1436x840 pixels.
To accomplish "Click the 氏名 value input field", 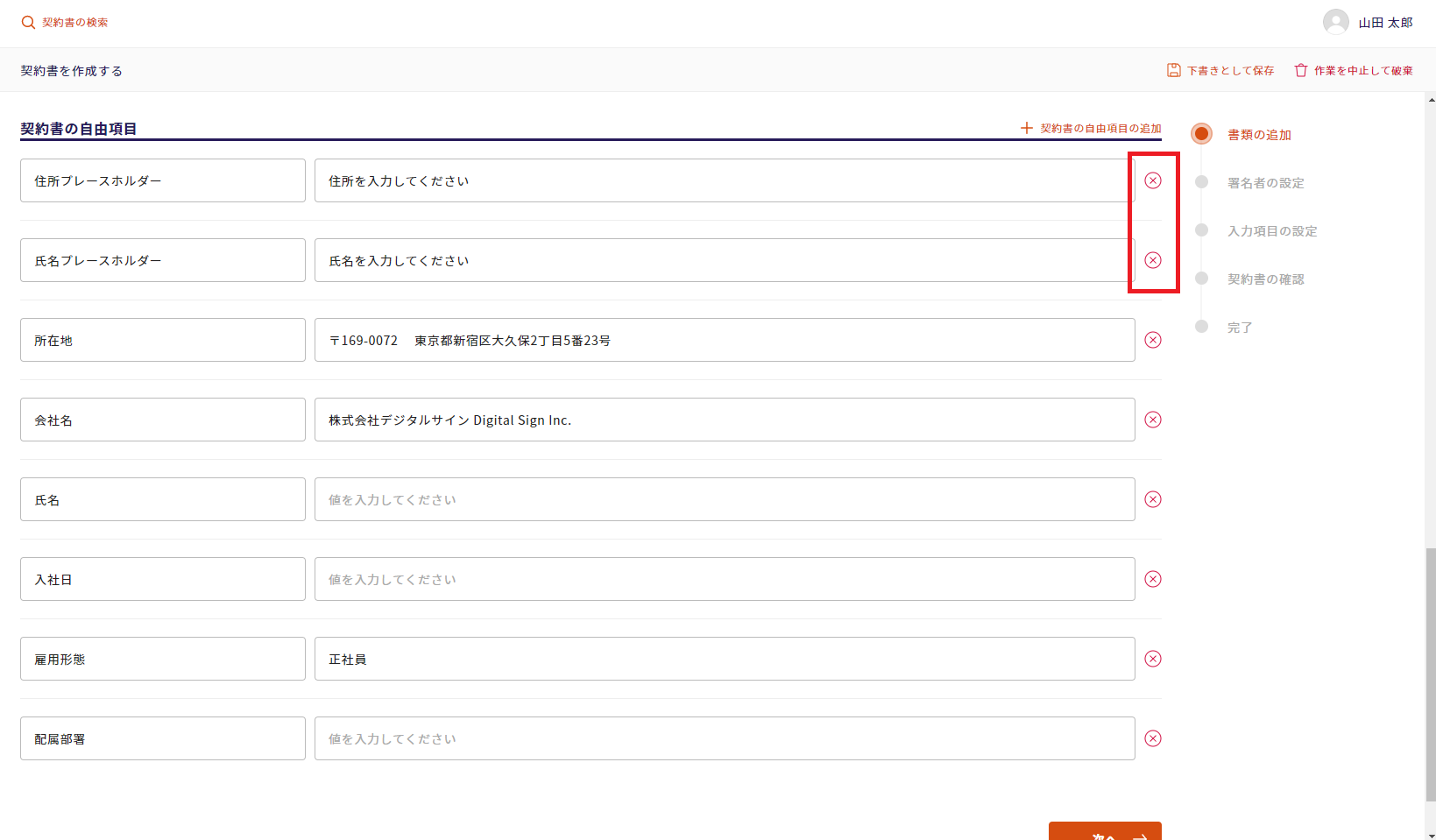I will click(724, 499).
